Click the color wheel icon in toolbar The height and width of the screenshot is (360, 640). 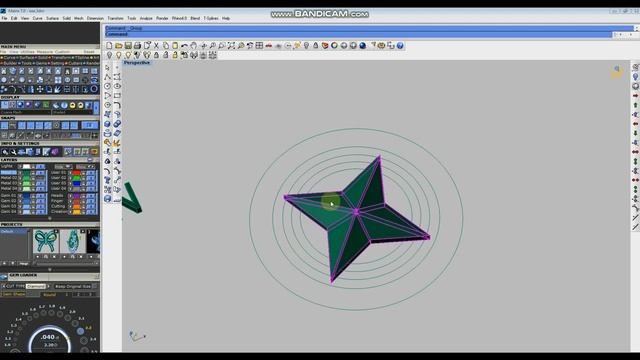[334, 46]
